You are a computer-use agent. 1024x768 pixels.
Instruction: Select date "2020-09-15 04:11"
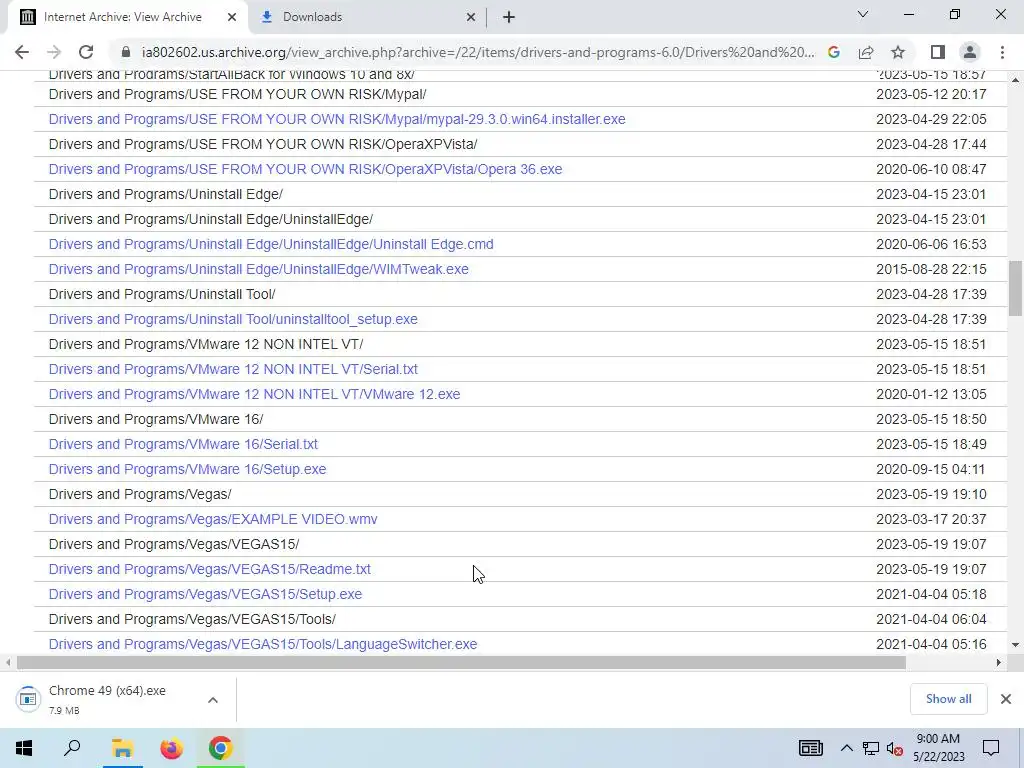tap(931, 469)
